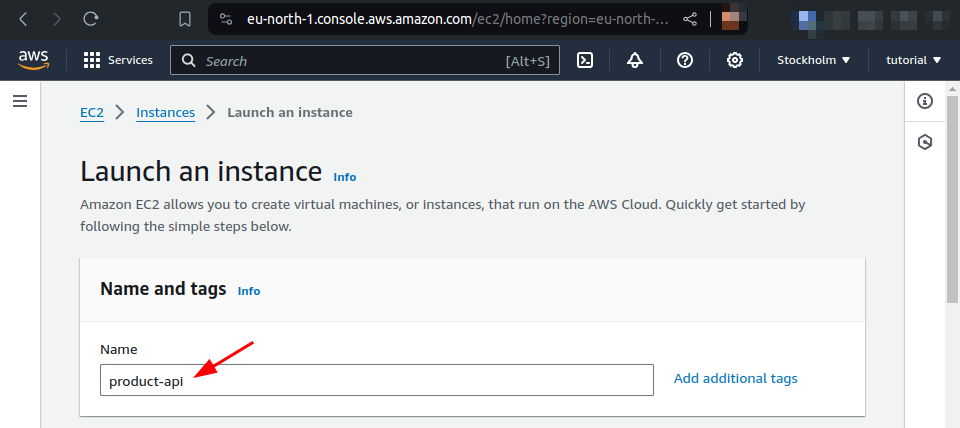Click the vertical page scrollbar
This screenshot has width=960, height=428.
pyautogui.click(x=952, y=198)
